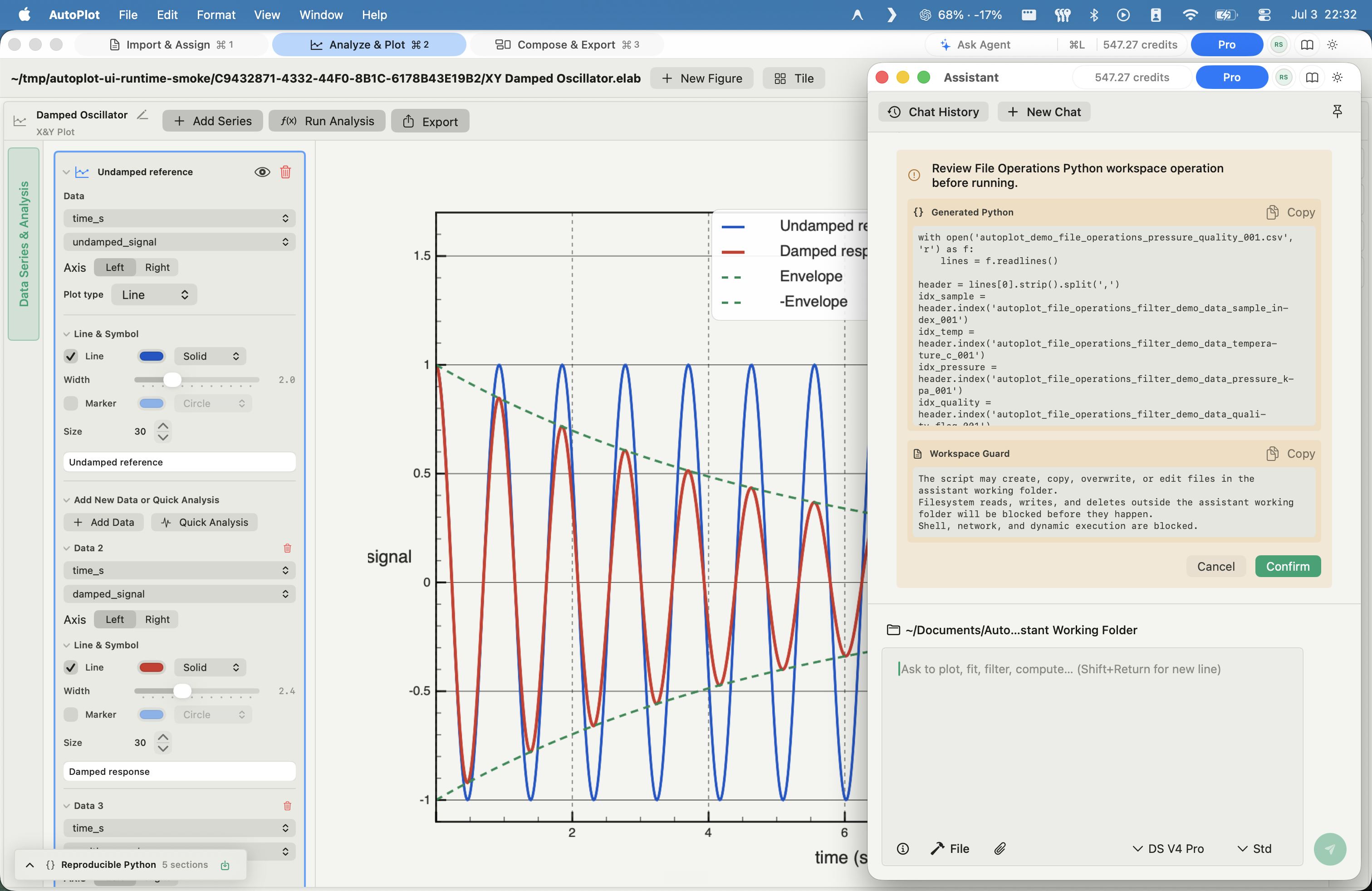Collapse the Data 3 section
Viewport: 1372px width, 891px height.
(66, 806)
